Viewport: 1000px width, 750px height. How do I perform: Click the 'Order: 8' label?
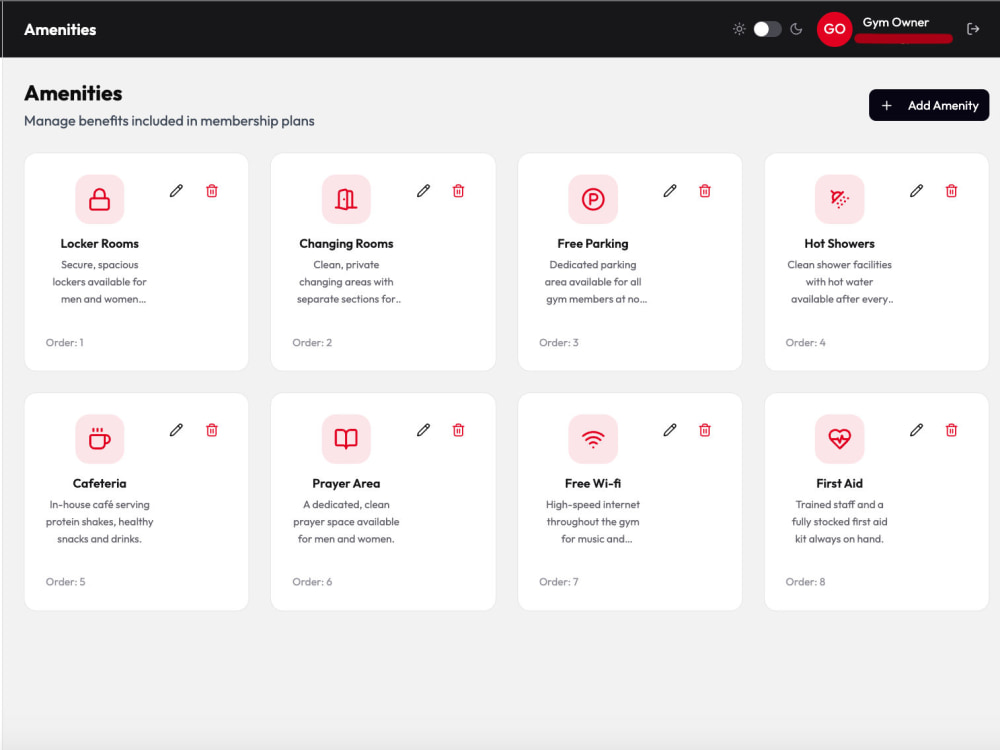tap(805, 582)
